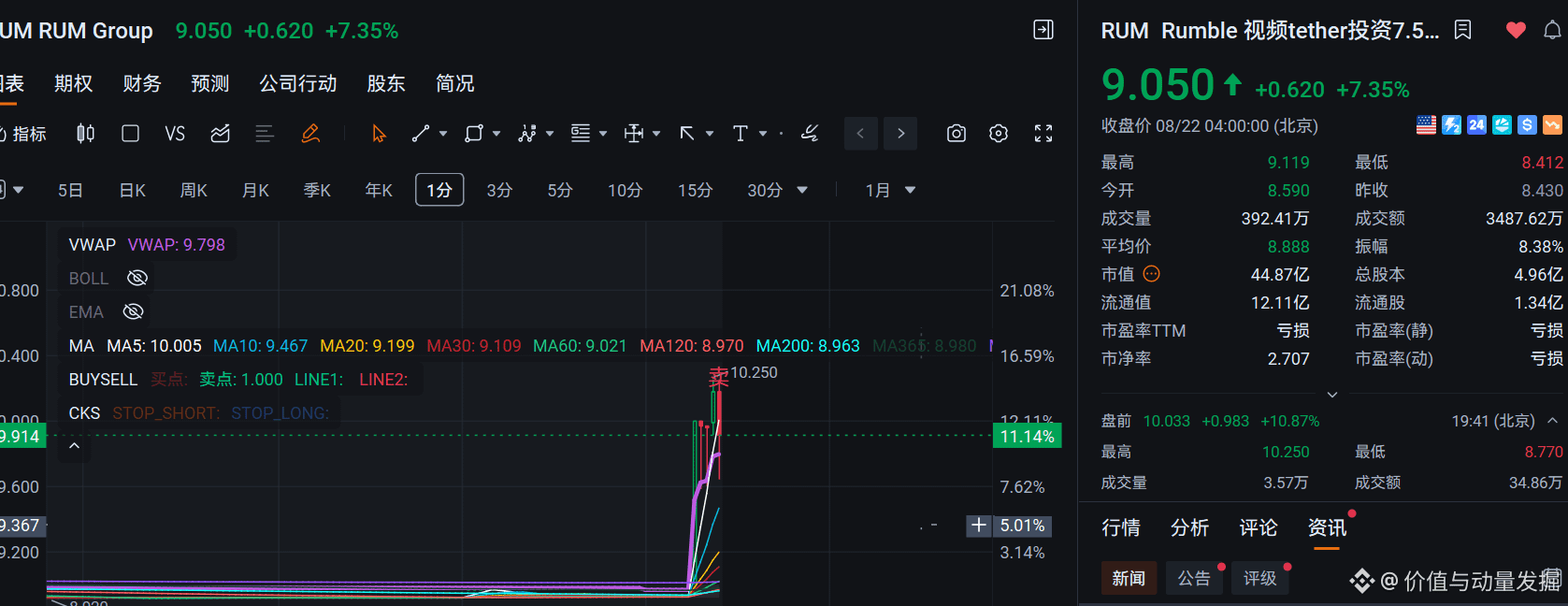Open measurement tool dropdown arrow
Screen dimensions: 1568x606
pyautogui.click(x=656, y=134)
